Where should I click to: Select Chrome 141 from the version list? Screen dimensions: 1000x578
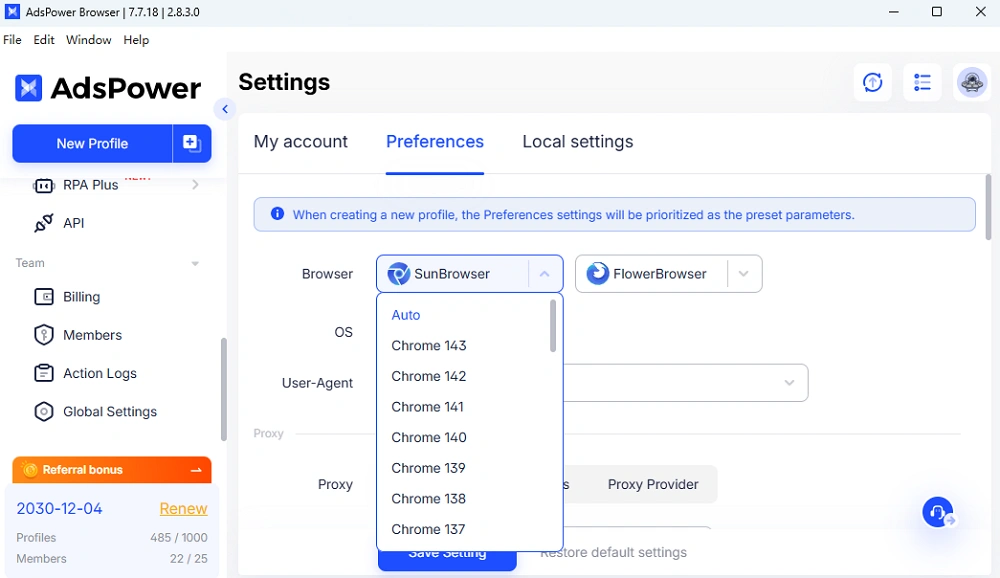pyautogui.click(x=427, y=407)
